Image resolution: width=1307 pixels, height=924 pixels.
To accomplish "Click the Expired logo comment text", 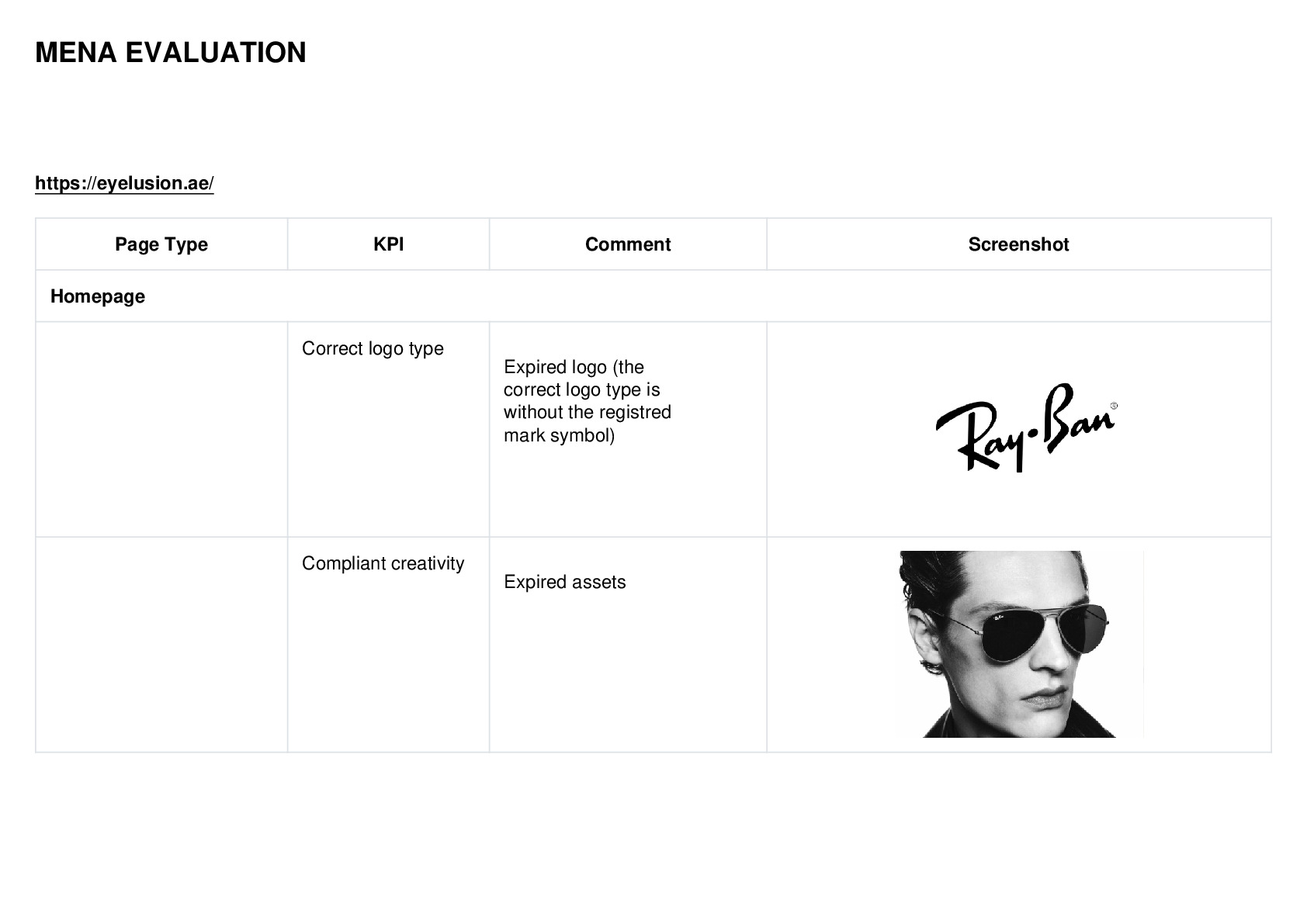I will point(588,401).
